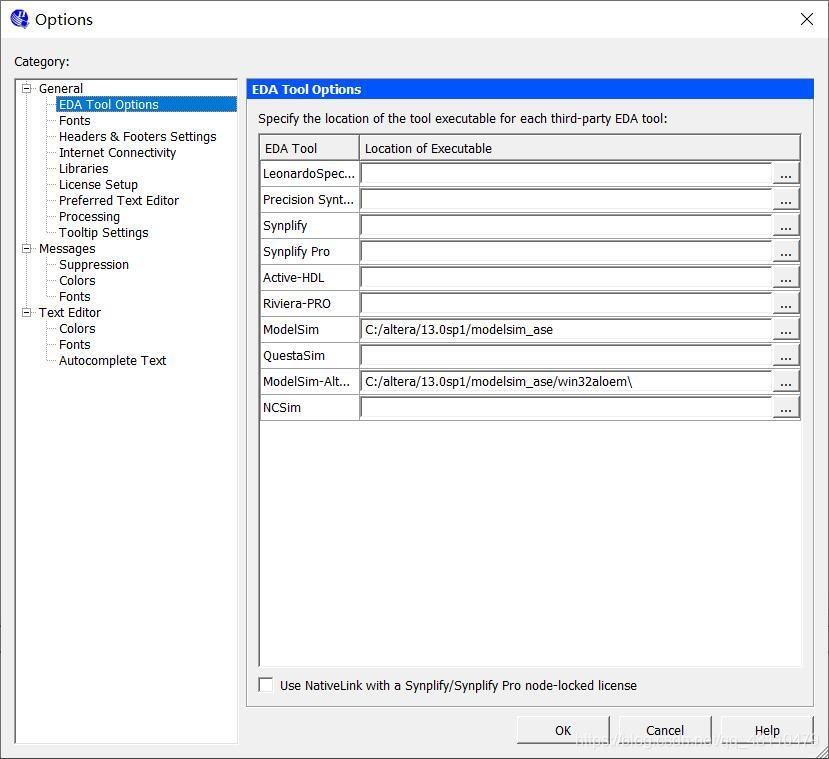829x759 pixels.
Task: Click the ModelSim path C:/altera/13.0sp1/modelsim_ase field
Action: 566,329
